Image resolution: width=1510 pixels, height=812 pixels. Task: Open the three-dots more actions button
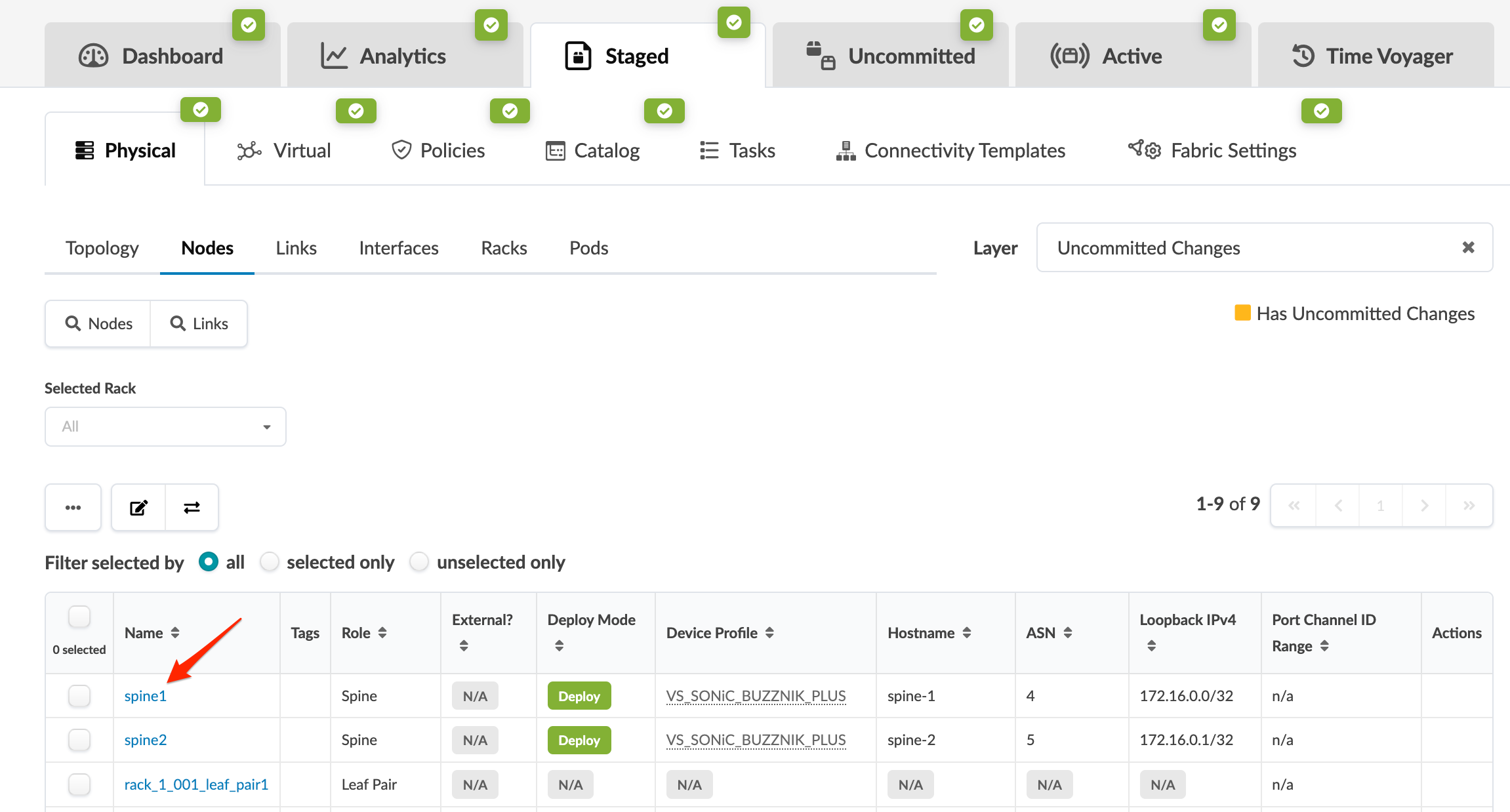pos(73,507)
